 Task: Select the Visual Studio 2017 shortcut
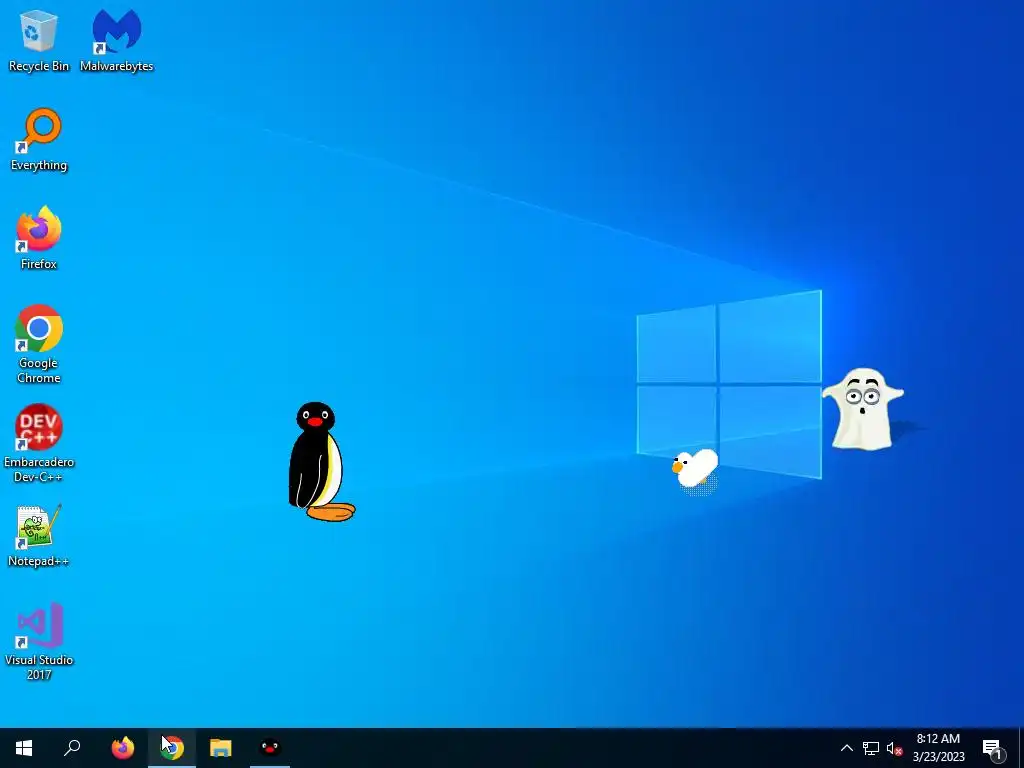click(39, 641)
